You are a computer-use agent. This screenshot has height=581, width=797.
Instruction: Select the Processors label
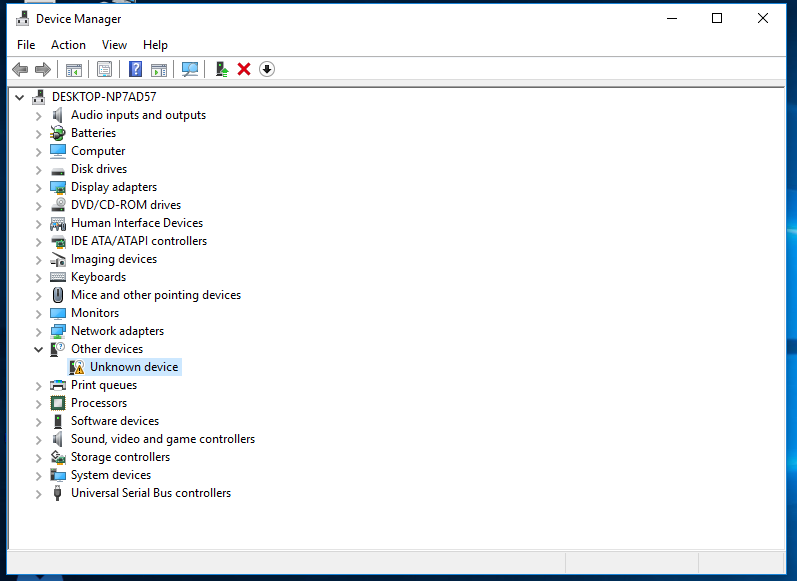click(99, 403)
